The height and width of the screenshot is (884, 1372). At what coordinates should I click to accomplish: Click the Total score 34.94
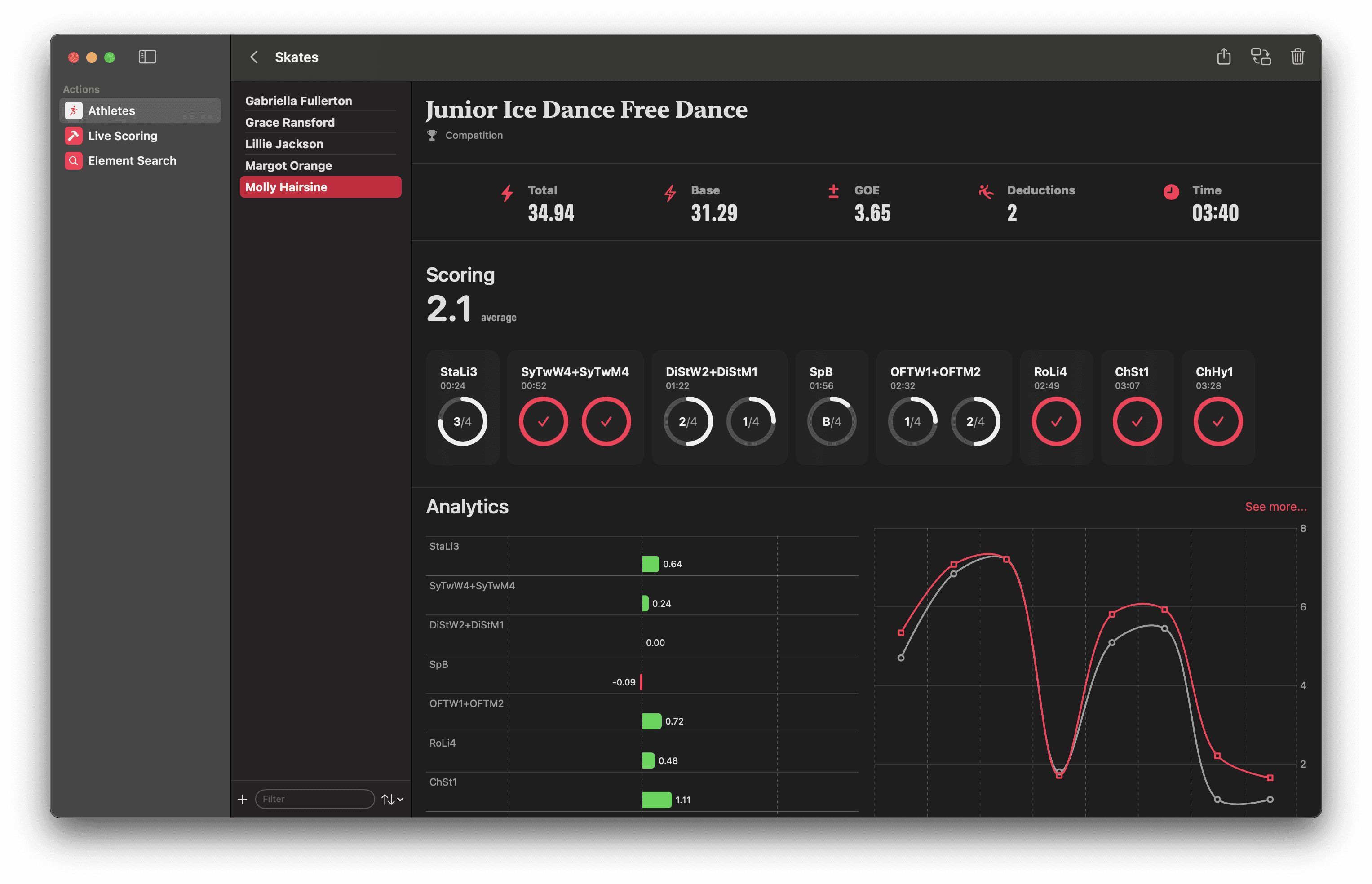point(551,213)
